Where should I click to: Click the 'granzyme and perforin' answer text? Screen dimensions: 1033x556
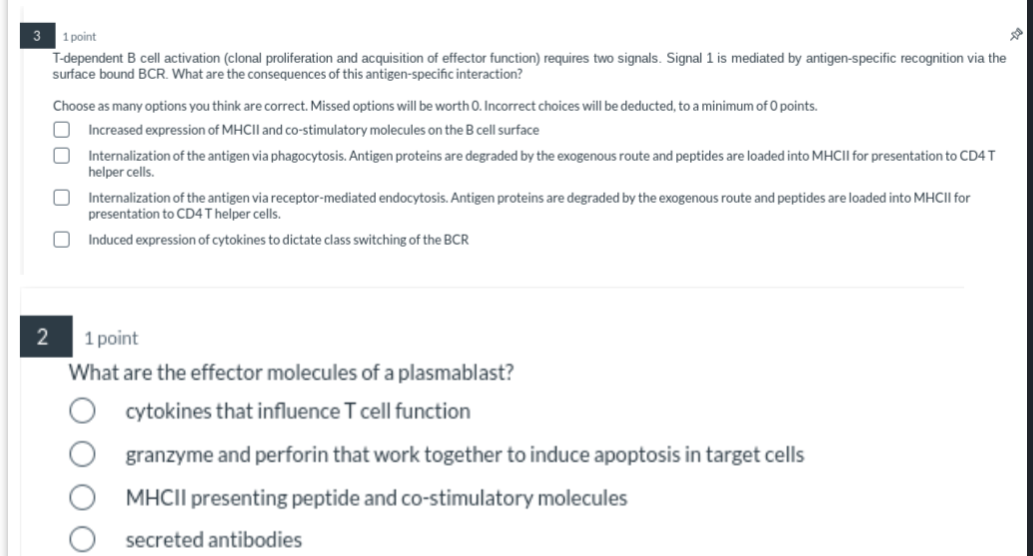click(x=464, y=455)
